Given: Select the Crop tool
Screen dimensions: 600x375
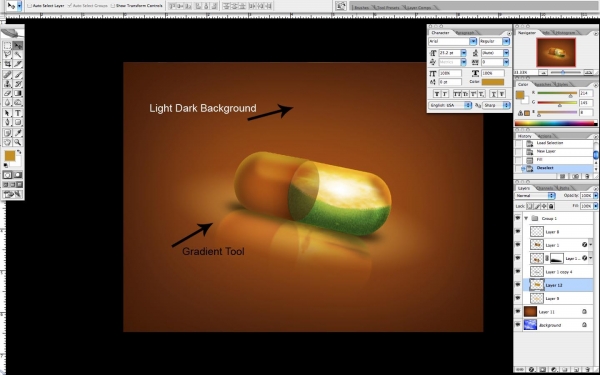Looking at the screenshot, I should (x=7, y=64).
